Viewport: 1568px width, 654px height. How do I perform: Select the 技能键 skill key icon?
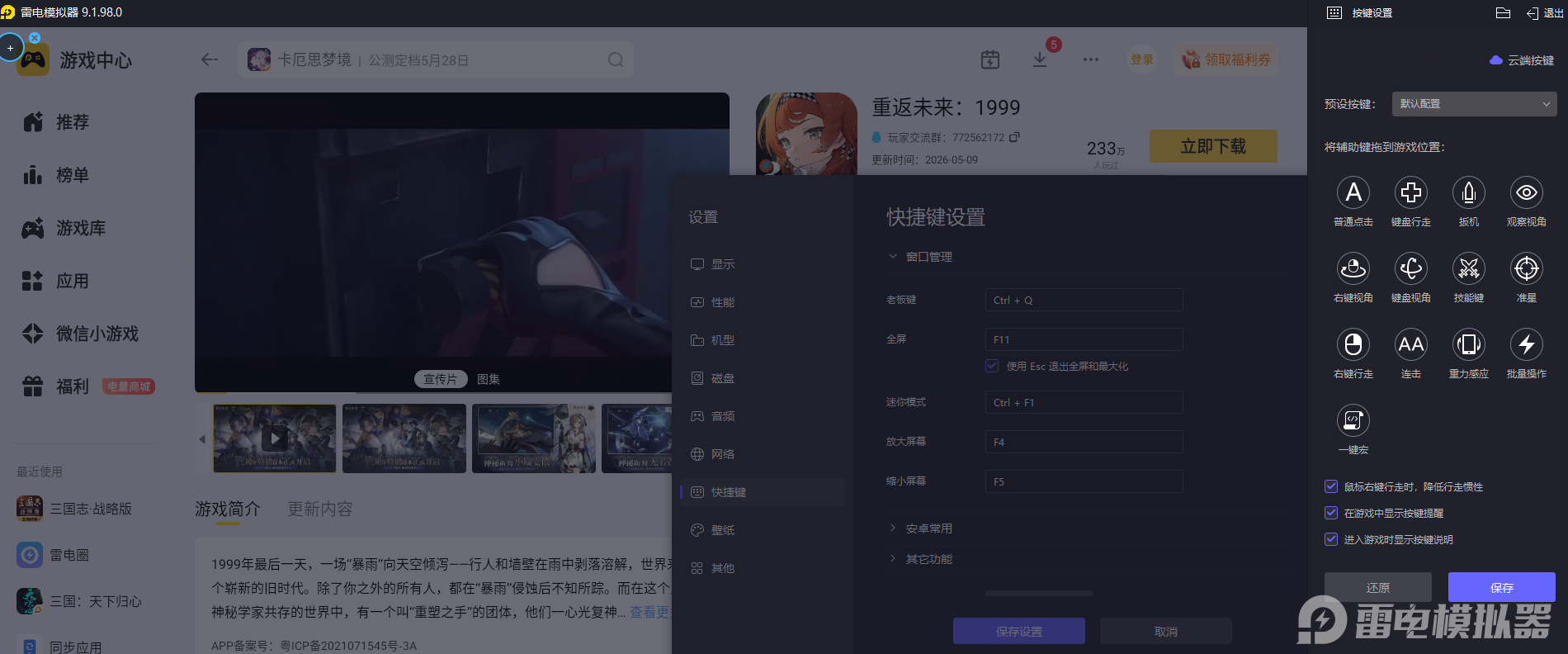[1469, 268]
